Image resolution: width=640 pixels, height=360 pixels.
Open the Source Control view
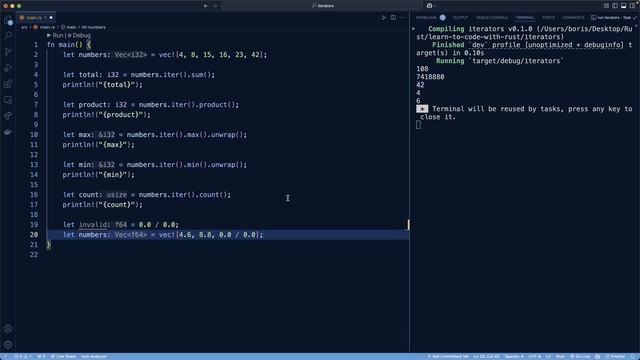click(x=8, y=52)
